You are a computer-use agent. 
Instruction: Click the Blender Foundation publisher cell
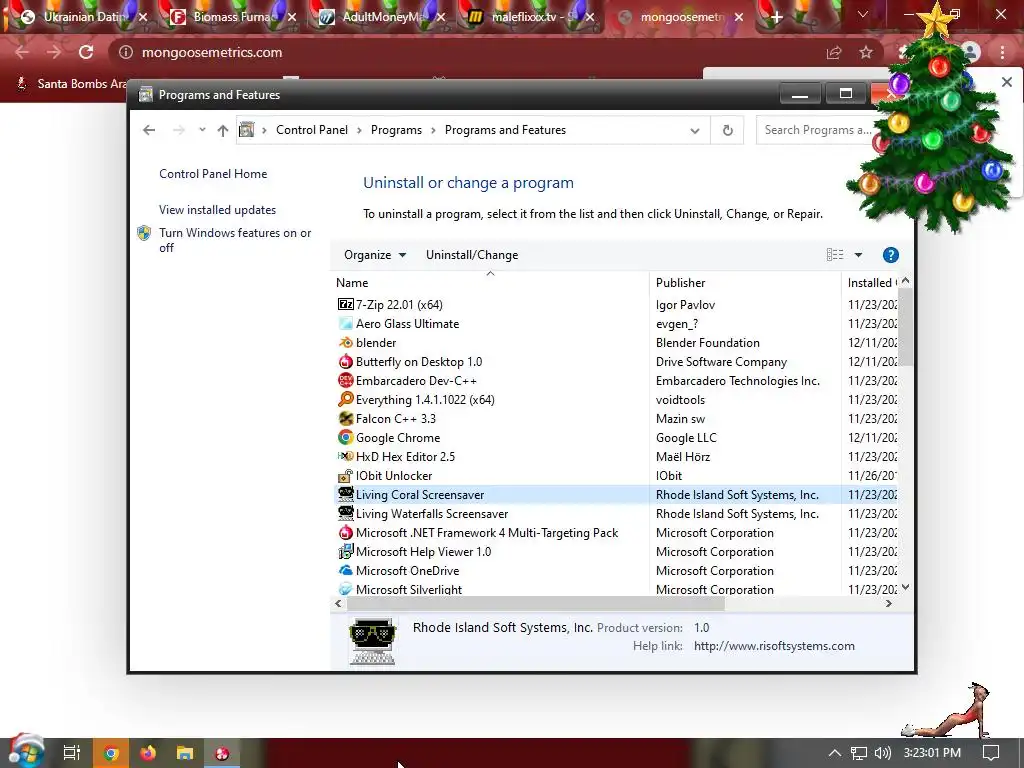point(707,342)
